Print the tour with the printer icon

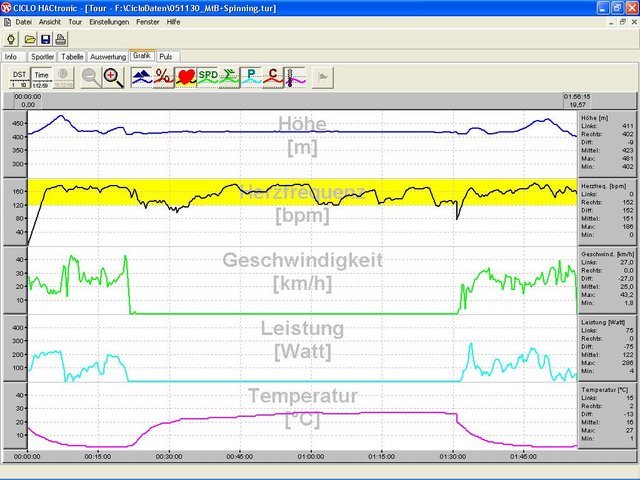tap(61, 39)
